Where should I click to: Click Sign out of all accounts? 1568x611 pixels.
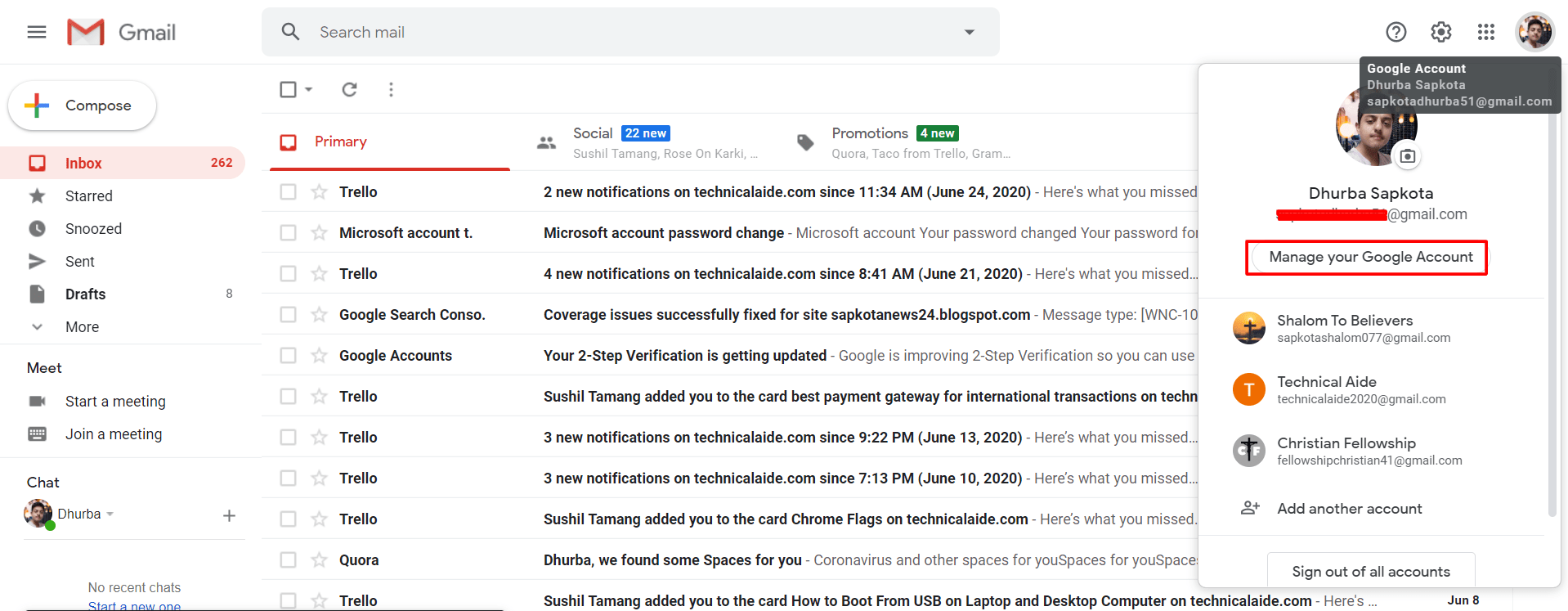1371,571
